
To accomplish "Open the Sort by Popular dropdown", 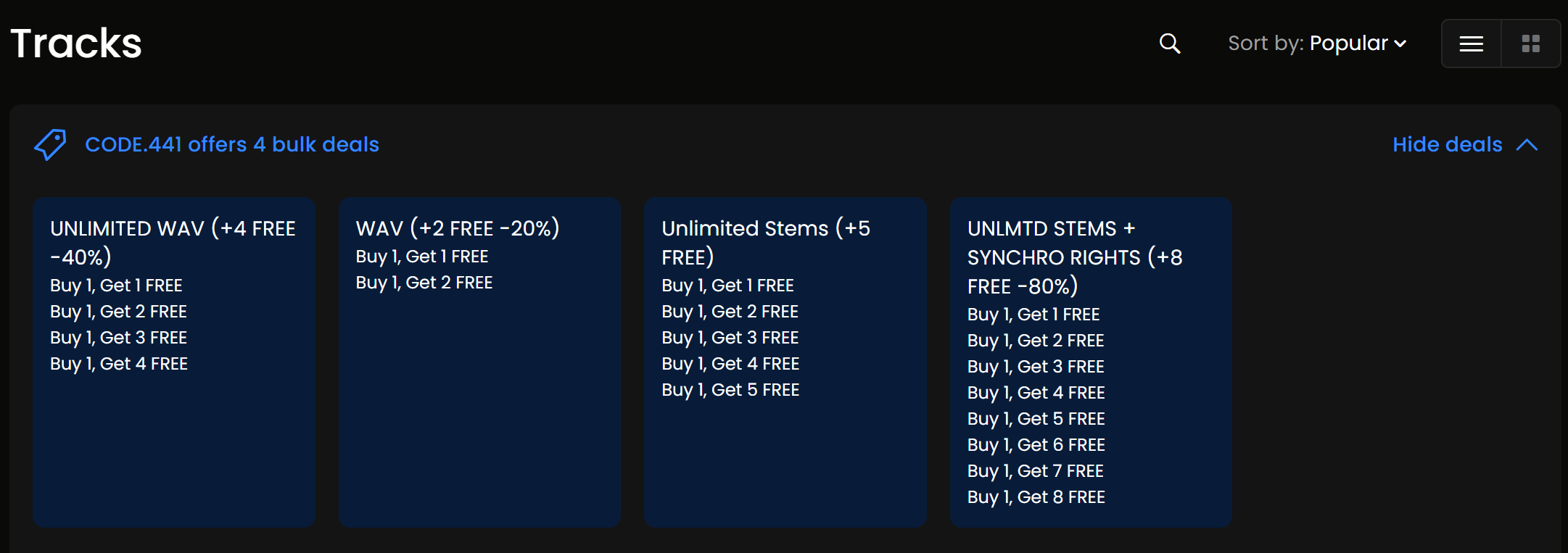I will pyautogui.click(x=1317, y=43).
